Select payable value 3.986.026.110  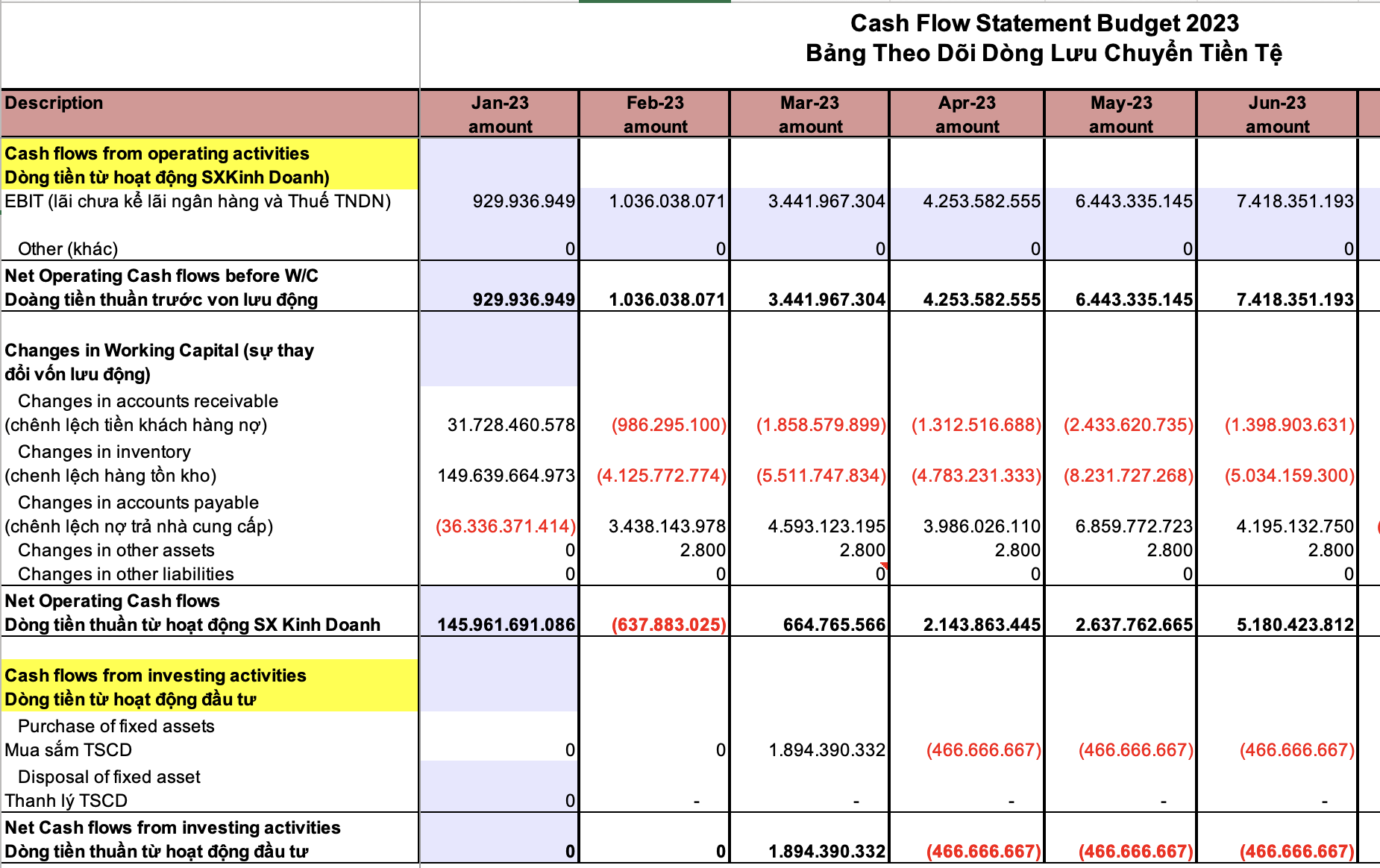click(982, 526)
